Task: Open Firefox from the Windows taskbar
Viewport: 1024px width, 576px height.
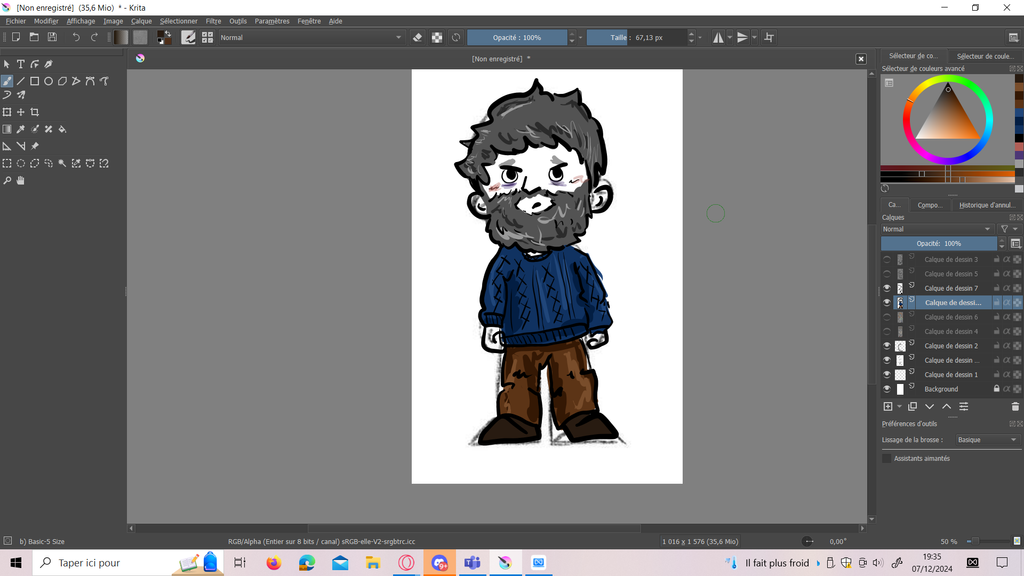Action: [273, 563]
